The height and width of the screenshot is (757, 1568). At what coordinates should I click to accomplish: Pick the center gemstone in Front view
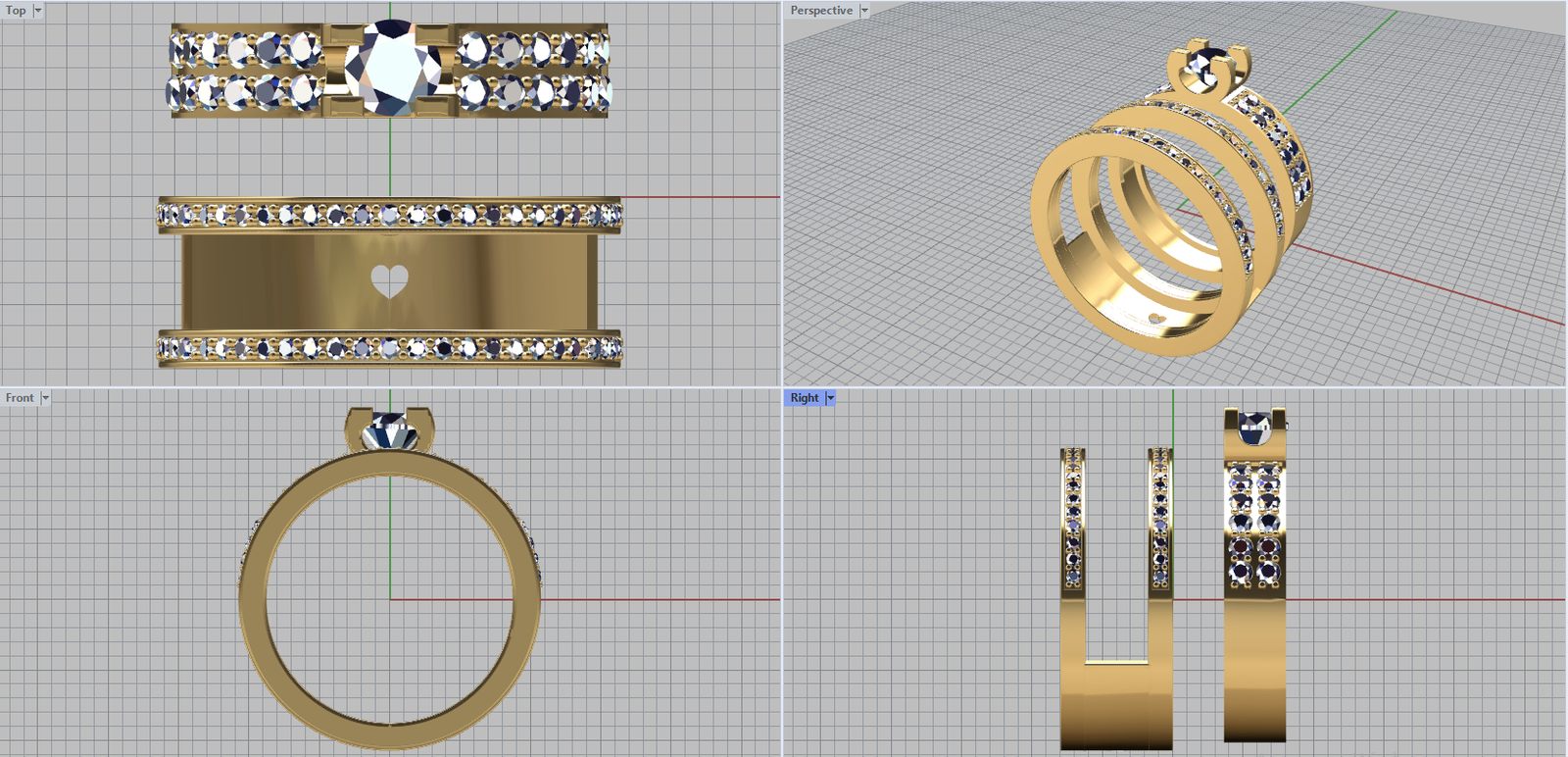click(390, 431)
